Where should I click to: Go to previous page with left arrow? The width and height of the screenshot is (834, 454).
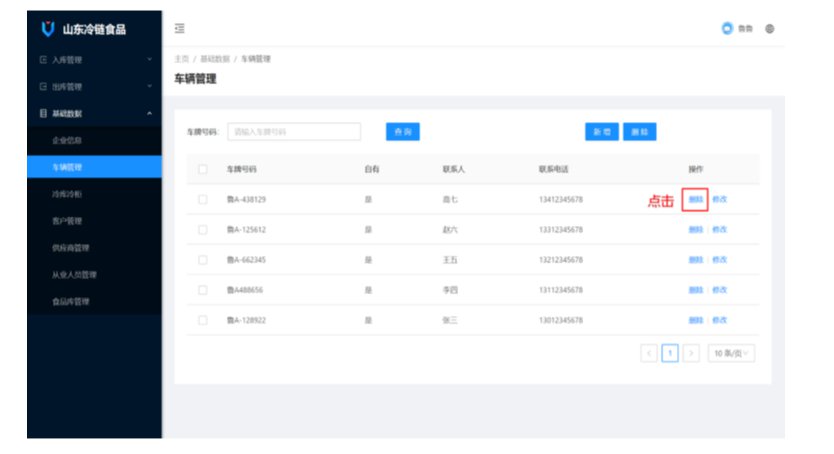click(x=649, y=353)
